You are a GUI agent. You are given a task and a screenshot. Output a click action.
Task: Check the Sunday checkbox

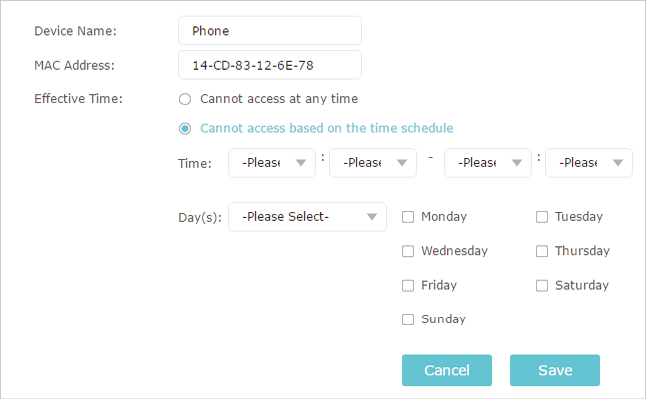pos(408,319)
